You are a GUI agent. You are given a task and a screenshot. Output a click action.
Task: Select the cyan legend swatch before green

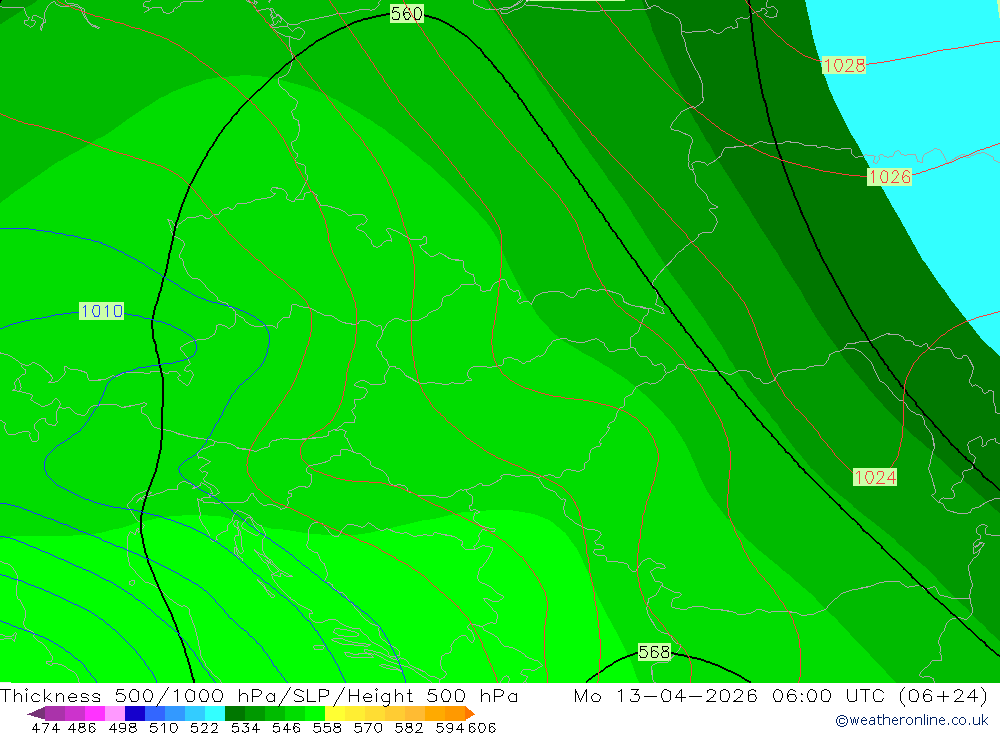pos(215,713)
